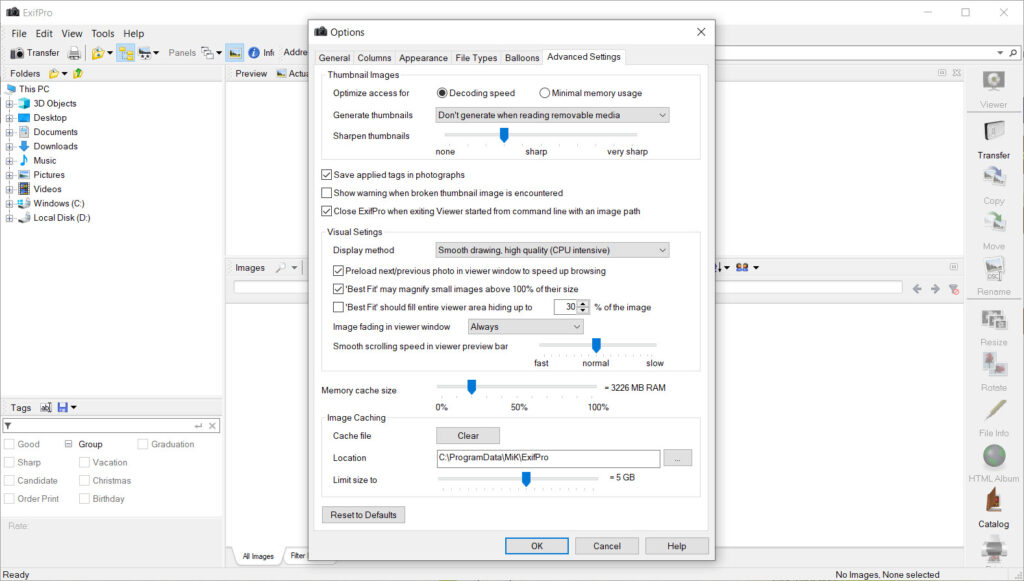The image size is (1024, 581).
Task: Toggle the preview pane toolbar icon
Action: tap(235, 53)
